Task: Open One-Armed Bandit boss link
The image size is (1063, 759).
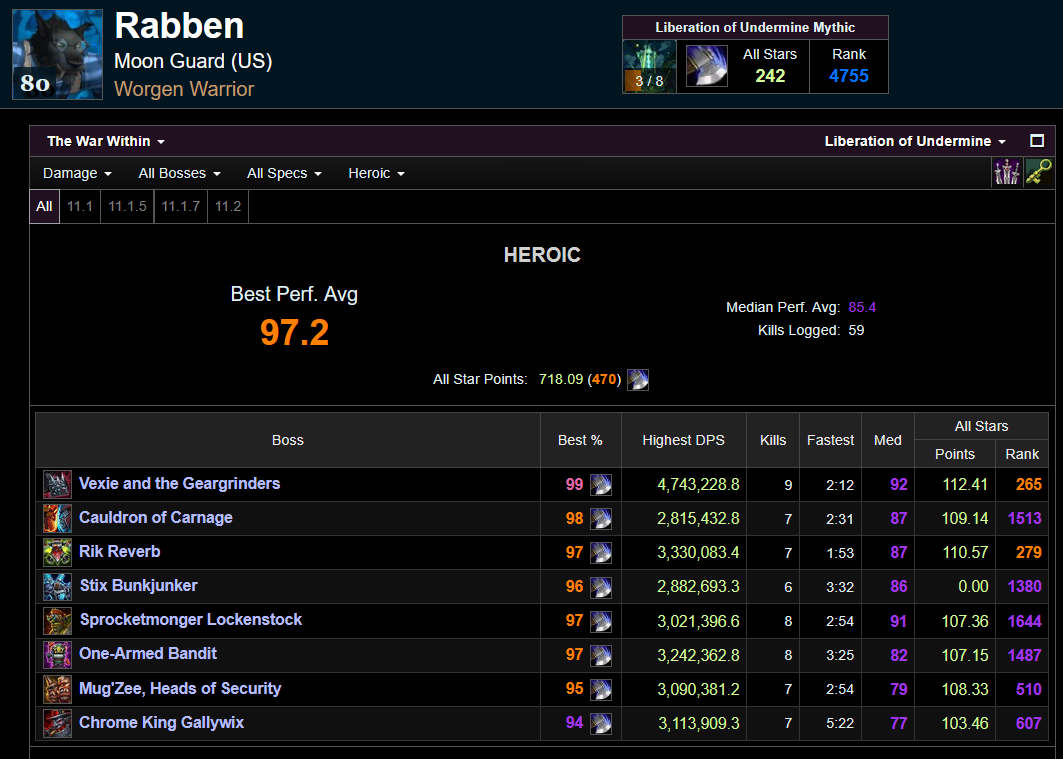Action: tap(148, 653)
